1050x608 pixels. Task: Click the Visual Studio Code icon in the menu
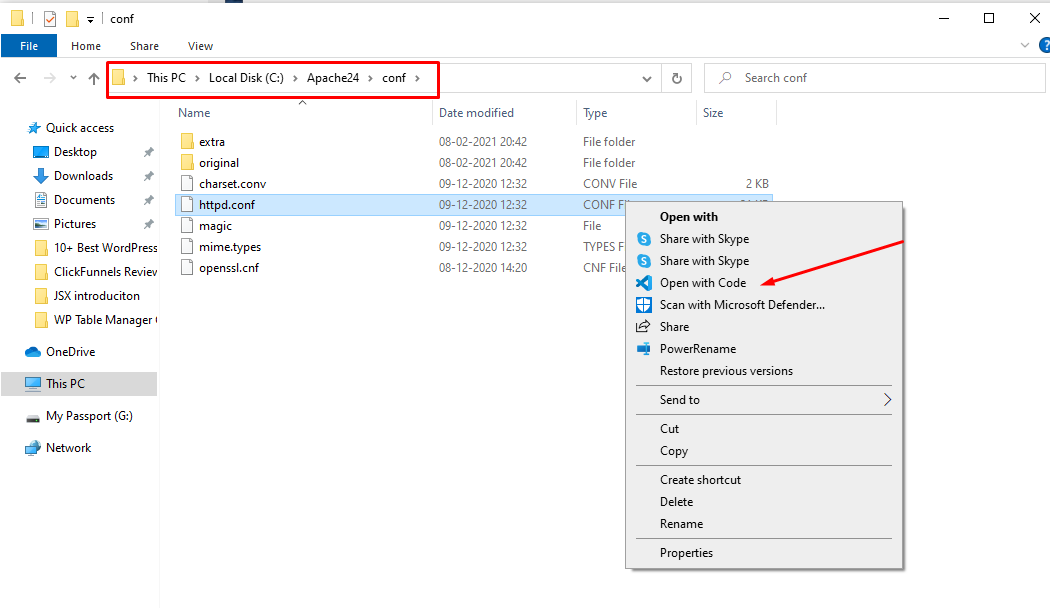tap(644, 283)
